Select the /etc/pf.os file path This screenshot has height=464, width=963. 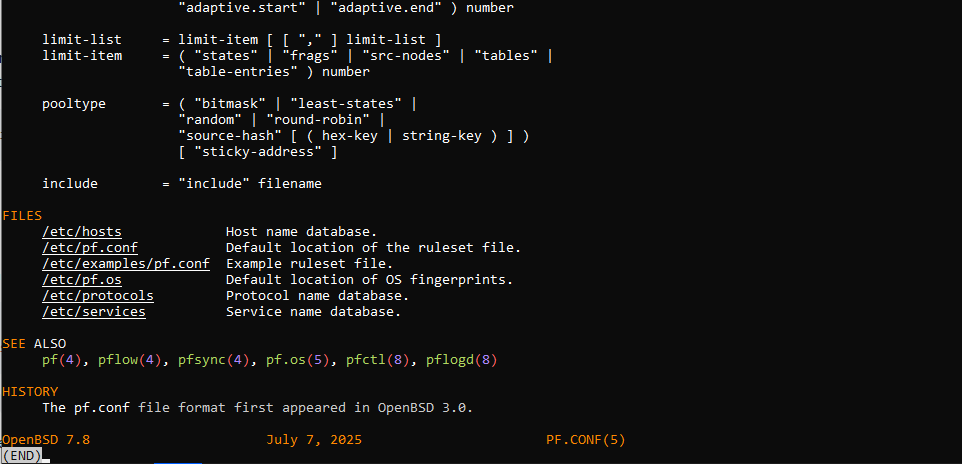coord(82,280)
